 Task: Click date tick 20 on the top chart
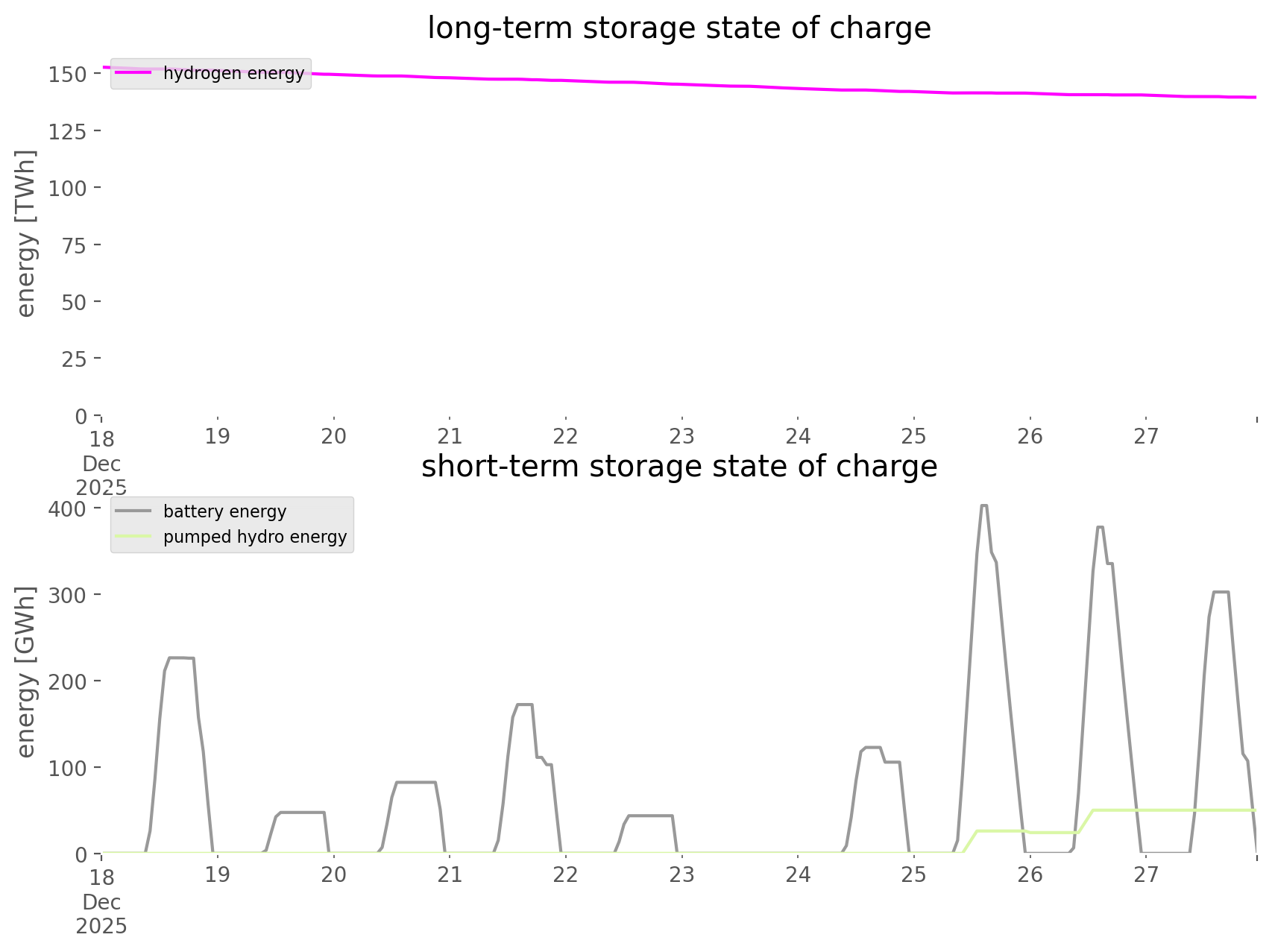tap(333, 436)
